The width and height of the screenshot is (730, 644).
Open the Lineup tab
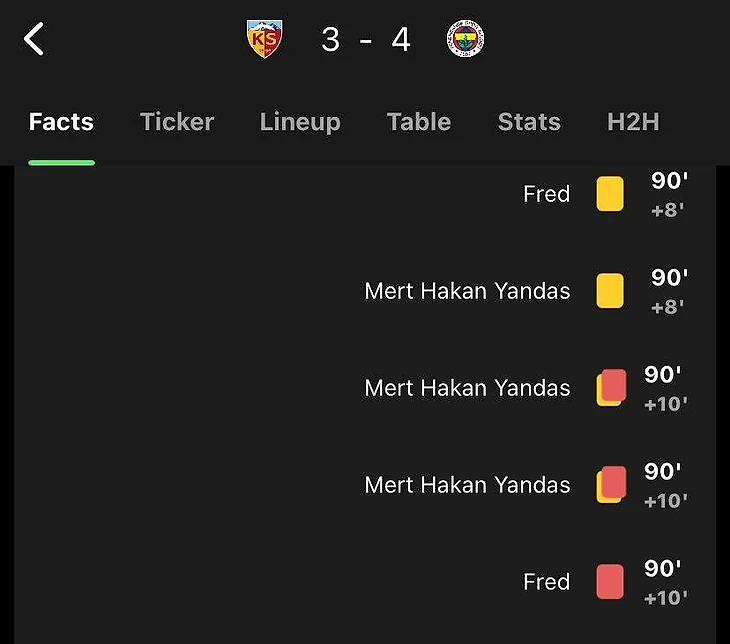click(300, 122)
